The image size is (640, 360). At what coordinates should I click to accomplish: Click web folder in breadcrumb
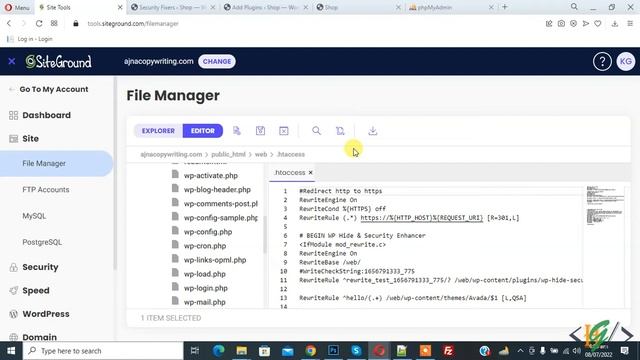(x=261, y=154)
